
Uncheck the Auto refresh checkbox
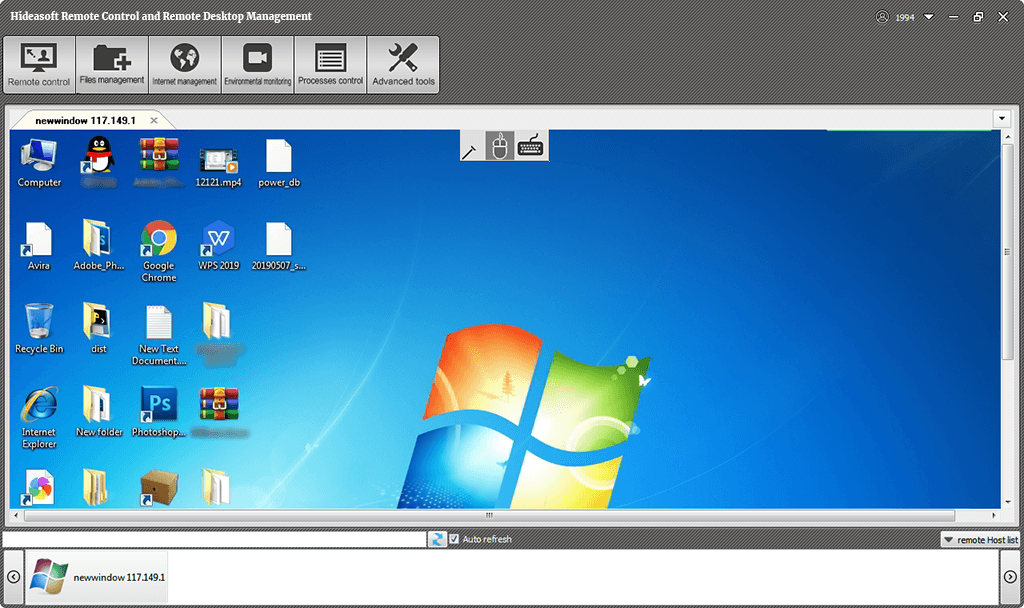click(454, 539)
